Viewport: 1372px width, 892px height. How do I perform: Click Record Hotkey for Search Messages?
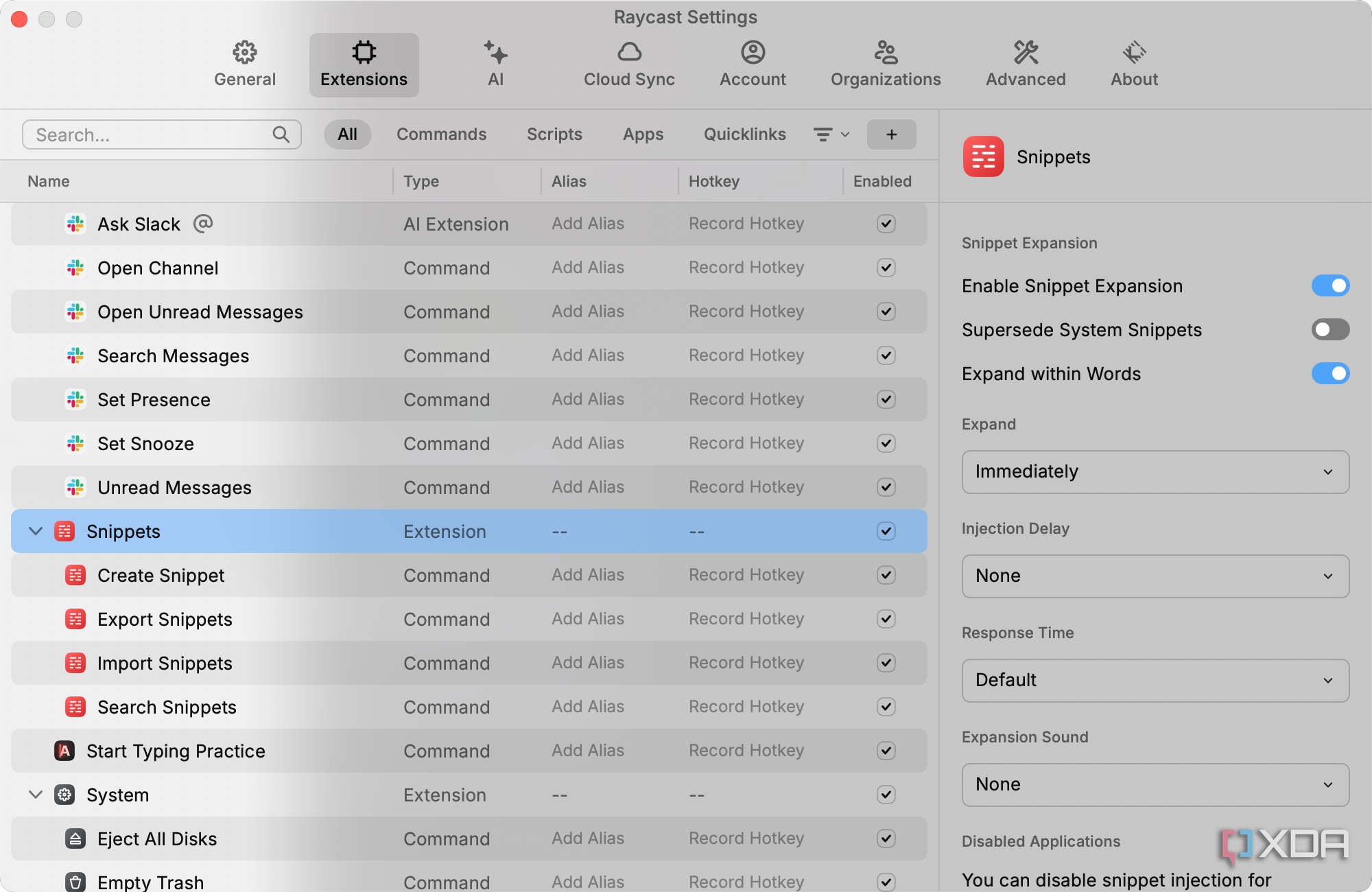tap(746, 355)
